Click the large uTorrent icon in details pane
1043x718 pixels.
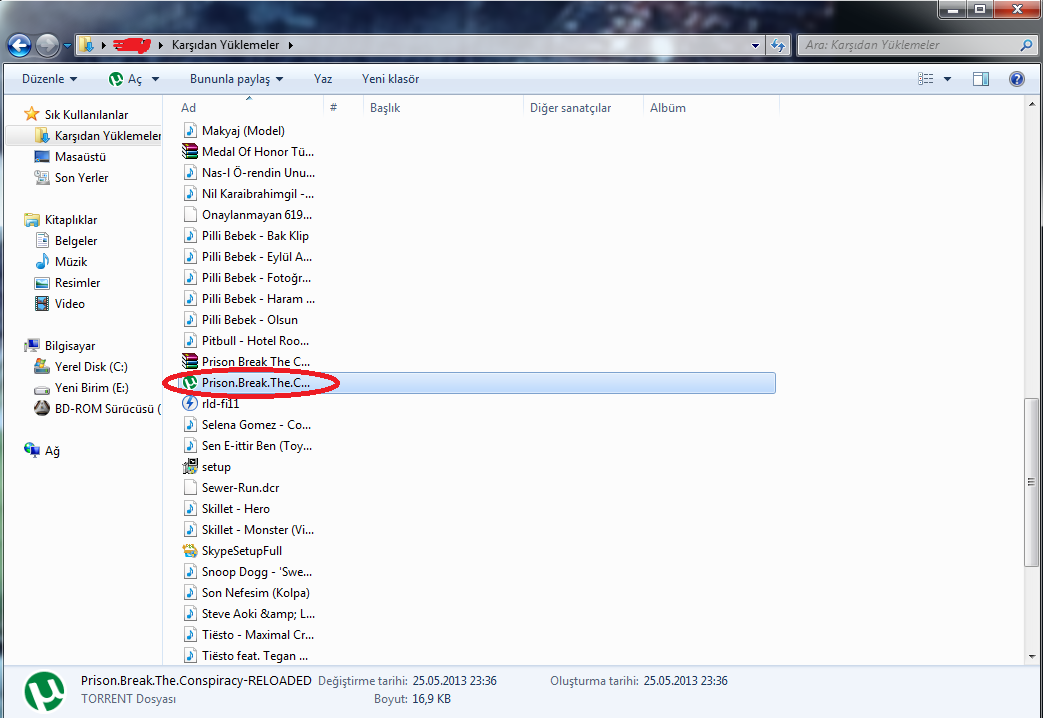(x=45, y=691)
